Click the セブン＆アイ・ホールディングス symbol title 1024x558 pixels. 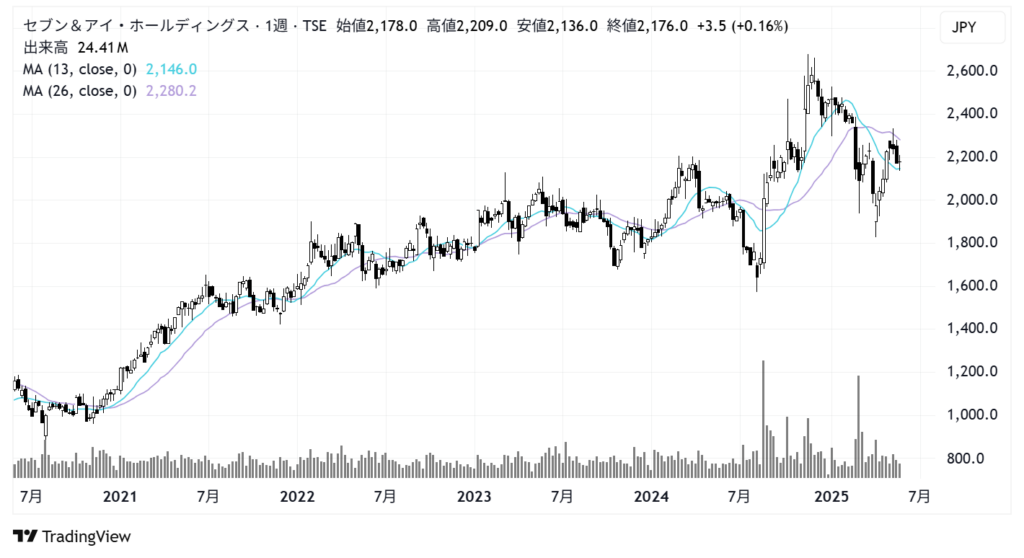click(x=137, y=26)
